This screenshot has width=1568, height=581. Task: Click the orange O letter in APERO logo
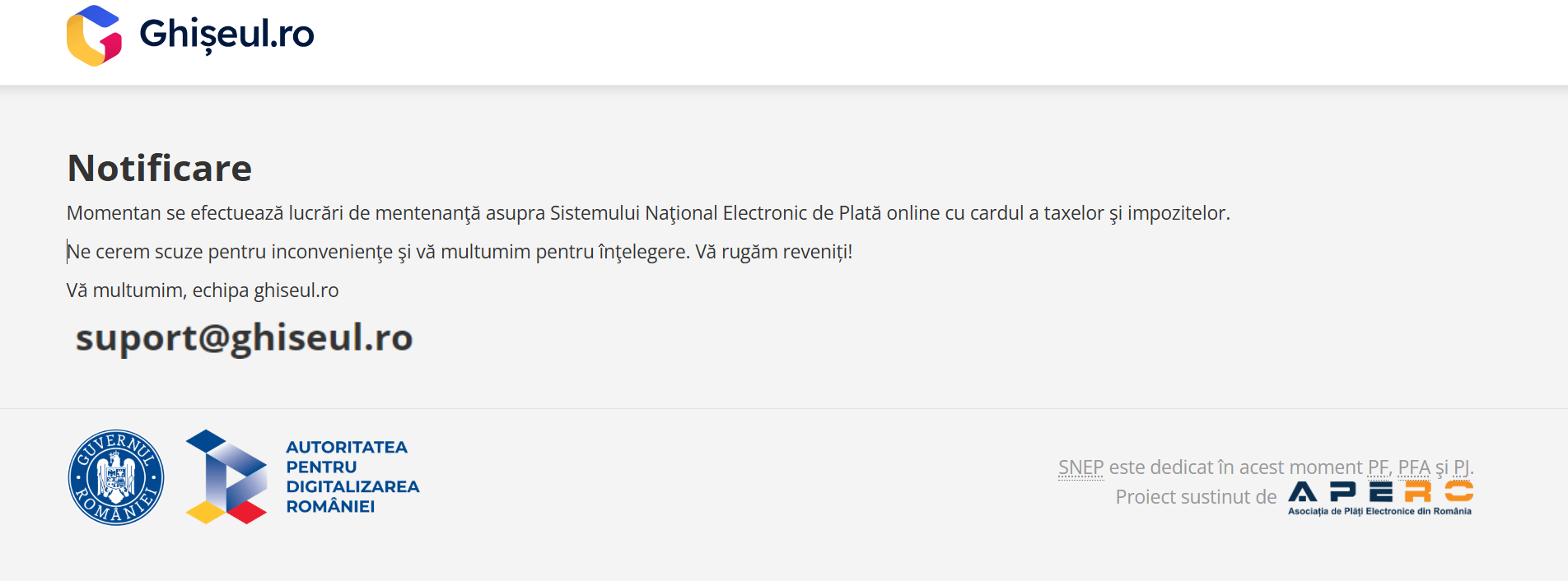(1458, 492)
